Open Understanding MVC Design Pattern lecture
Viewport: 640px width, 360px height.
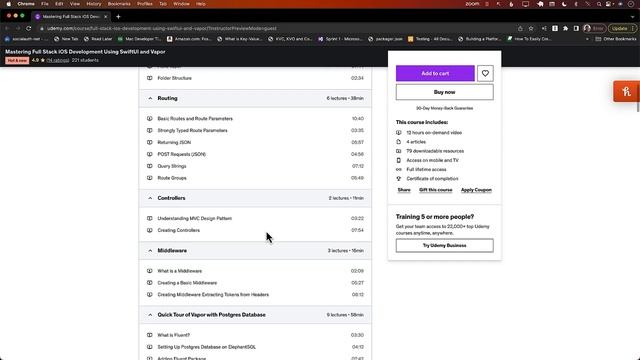click(195, 218)
